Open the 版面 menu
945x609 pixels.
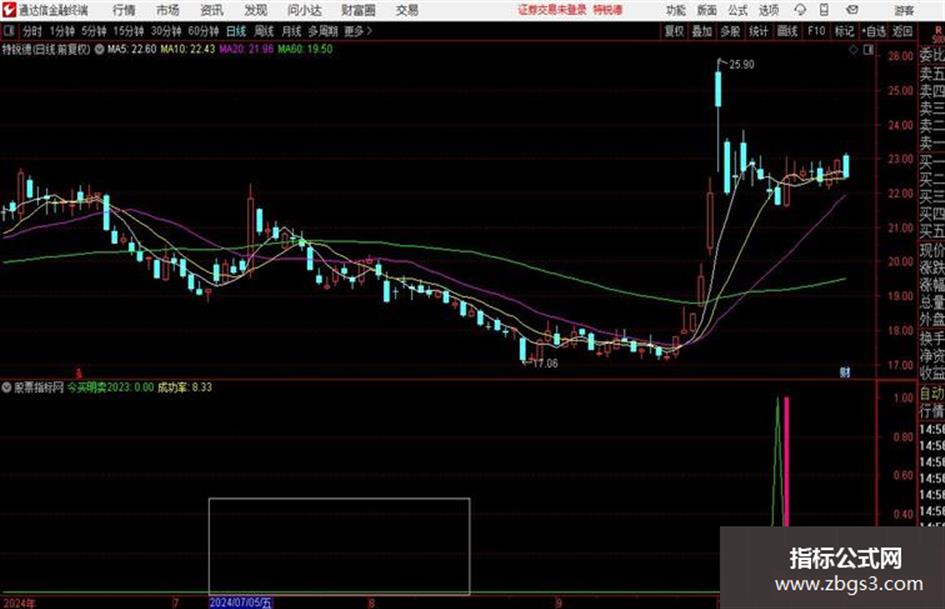pos(707,10)
